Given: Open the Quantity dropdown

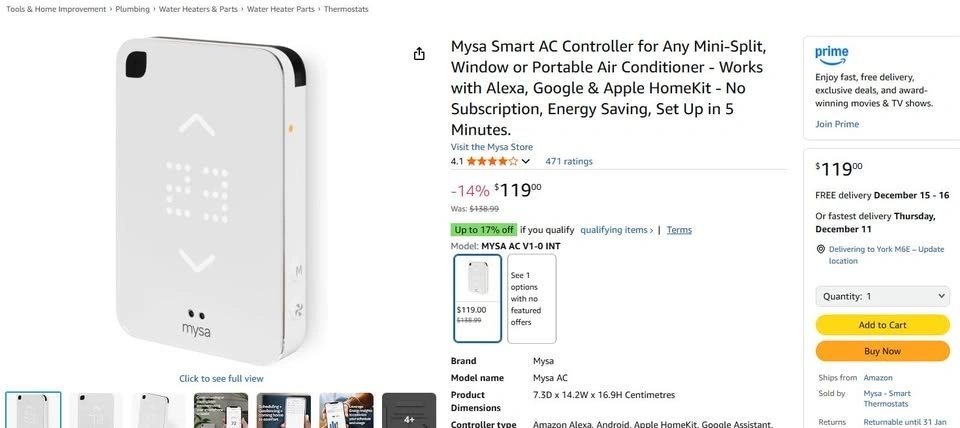Looking at the screenshot, I should point(882,296).
